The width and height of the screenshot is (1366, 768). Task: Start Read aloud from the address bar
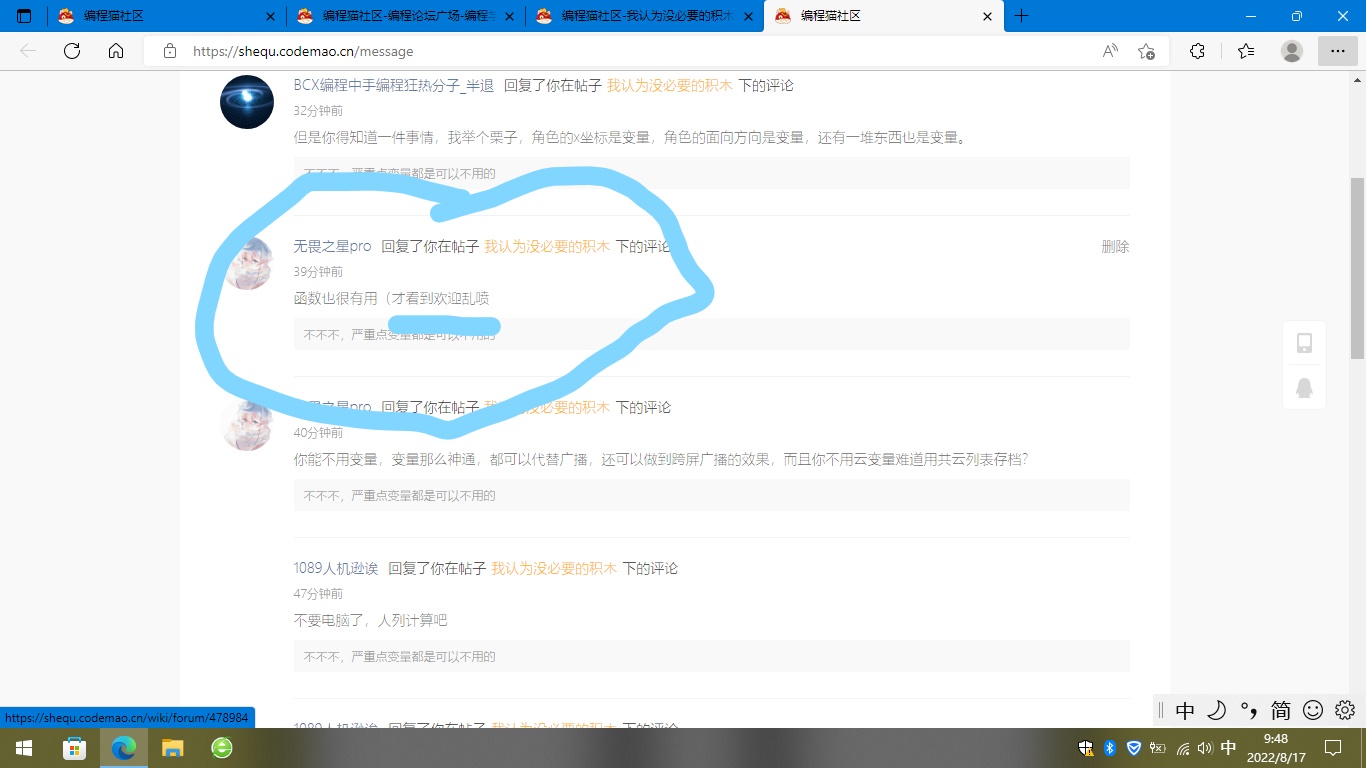(x=1110, y=51)
